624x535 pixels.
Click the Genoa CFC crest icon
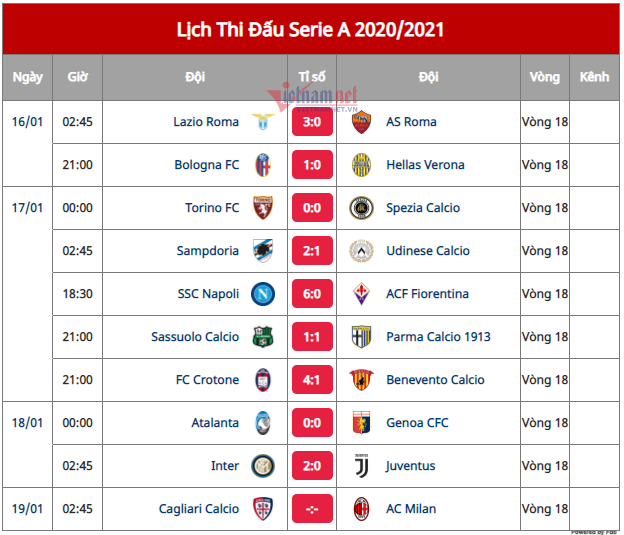click(361, 423)
